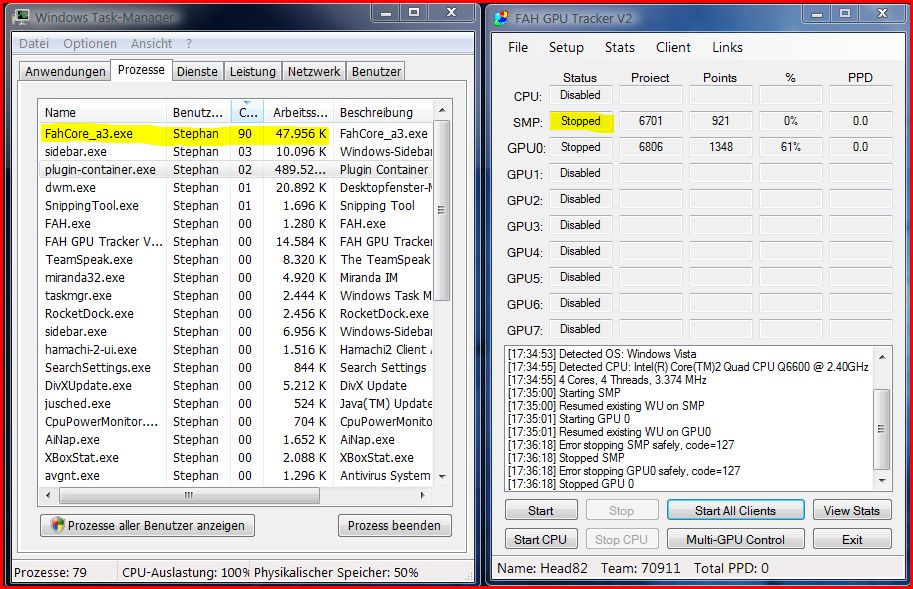The image size is (913, 589).
Task: Select dwm.exe process row
Action: 236,187
